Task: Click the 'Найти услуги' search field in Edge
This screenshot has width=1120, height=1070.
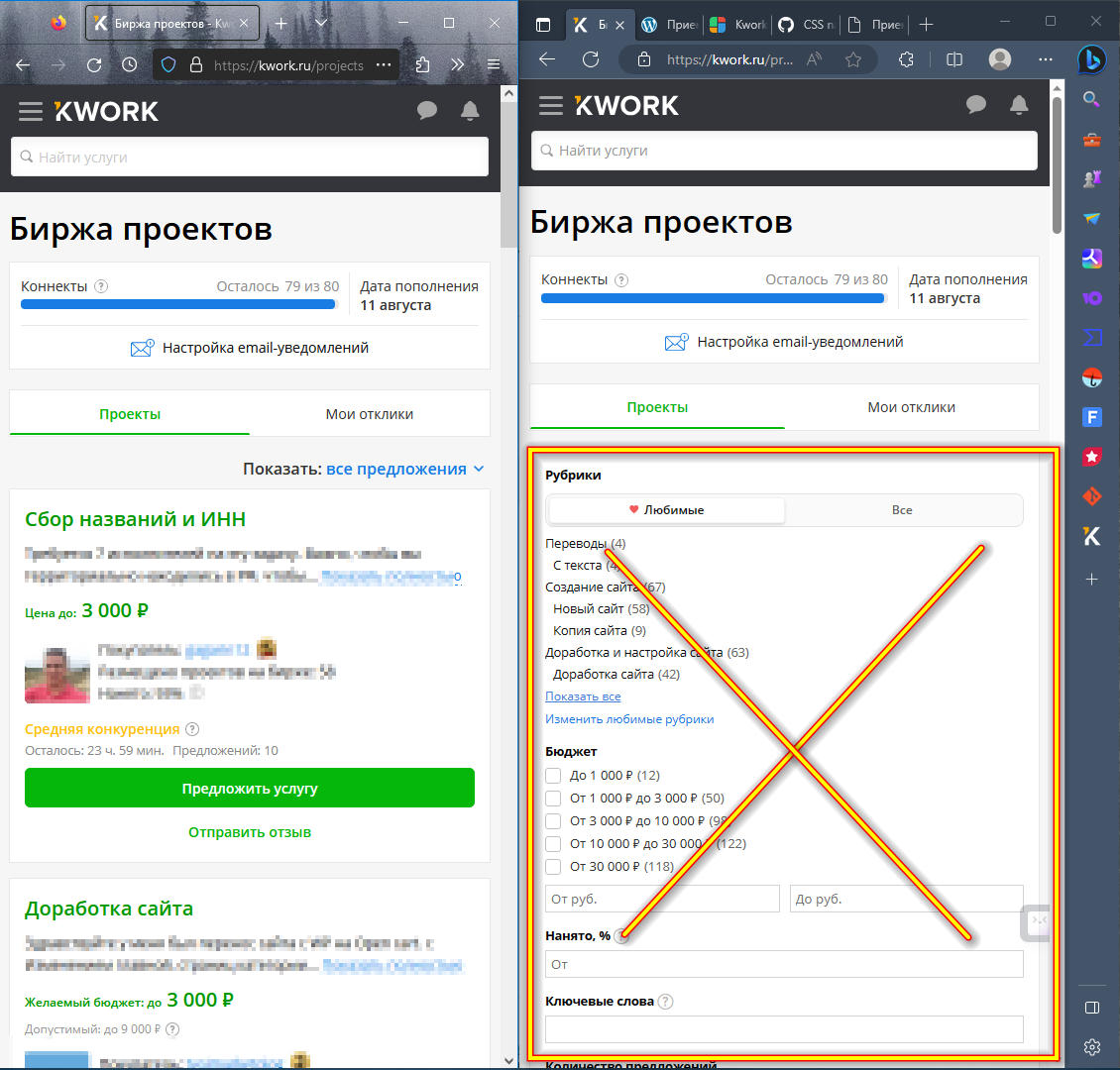Action: pyautogui.click(x=784, y=151)
